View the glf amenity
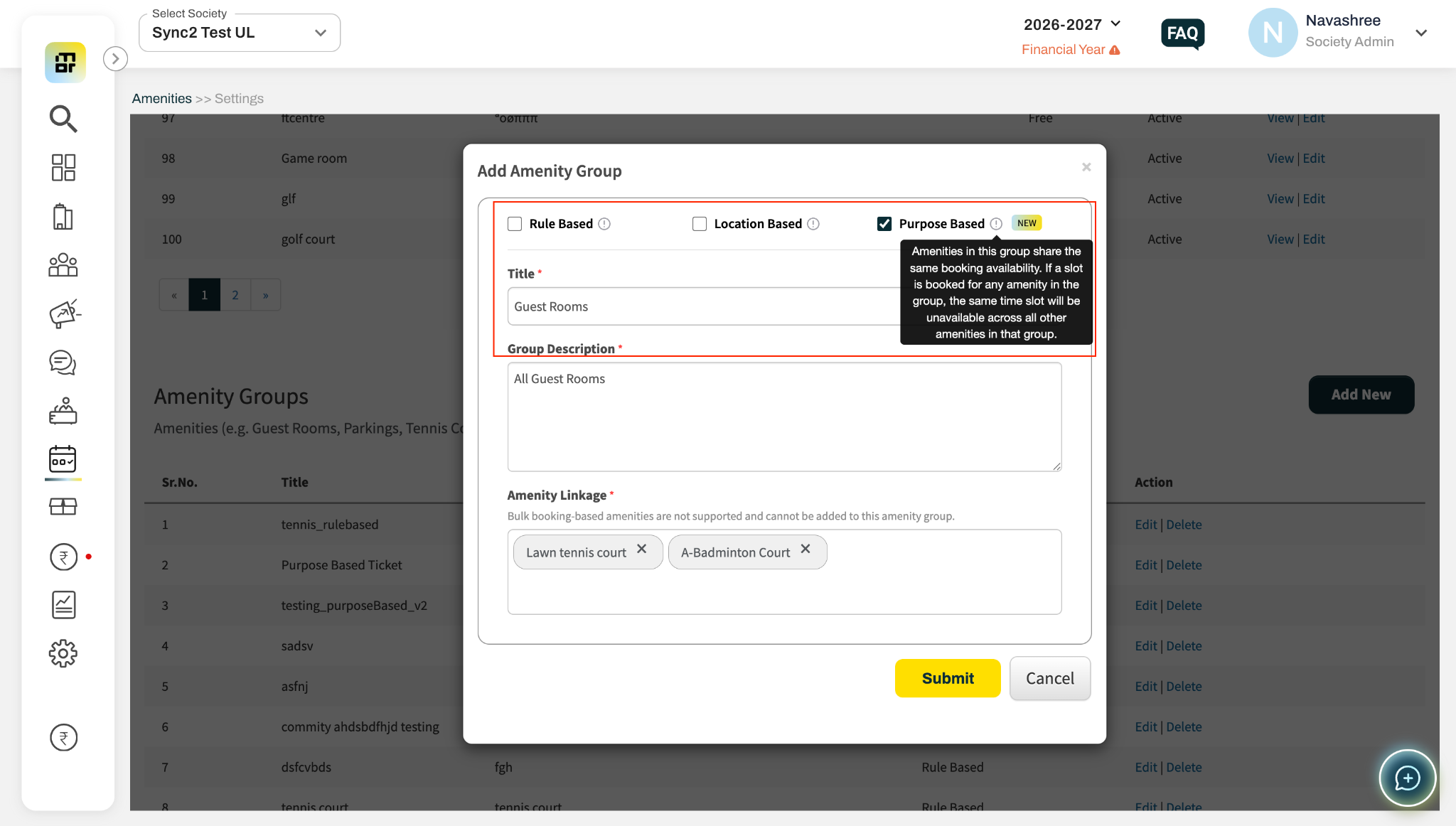The height and width of the screenshot is (826, 1456). (x=1280, y=199)
